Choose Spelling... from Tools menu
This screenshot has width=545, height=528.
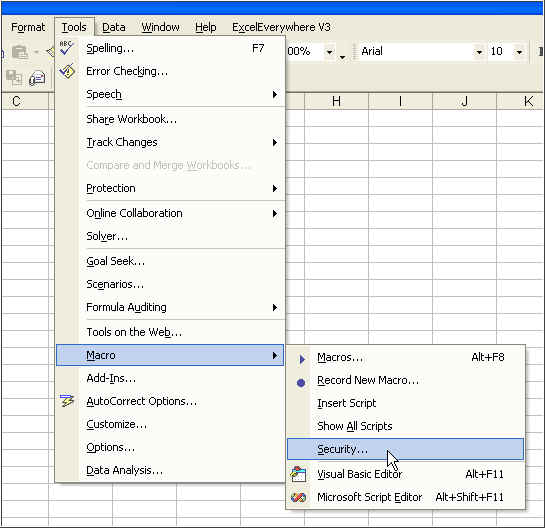[170, 48]
